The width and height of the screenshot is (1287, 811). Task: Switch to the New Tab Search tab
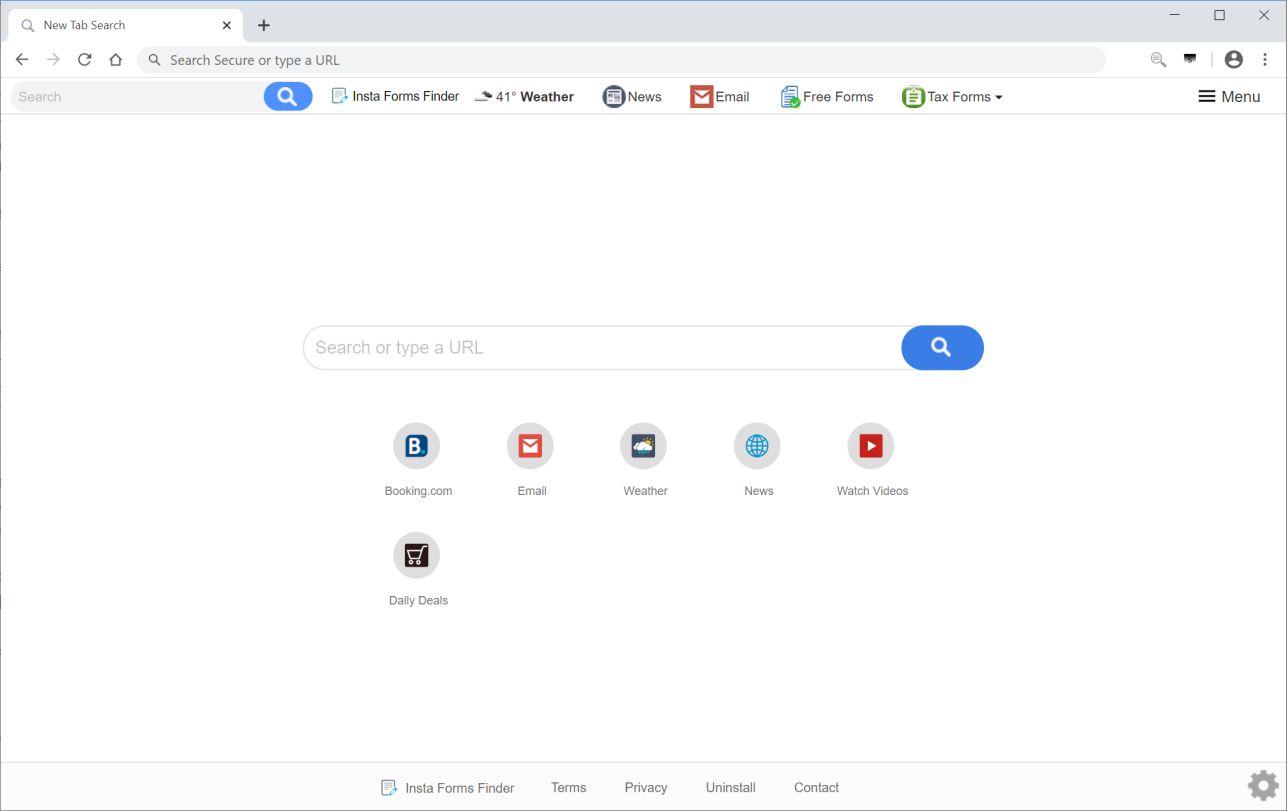[120, 24]
